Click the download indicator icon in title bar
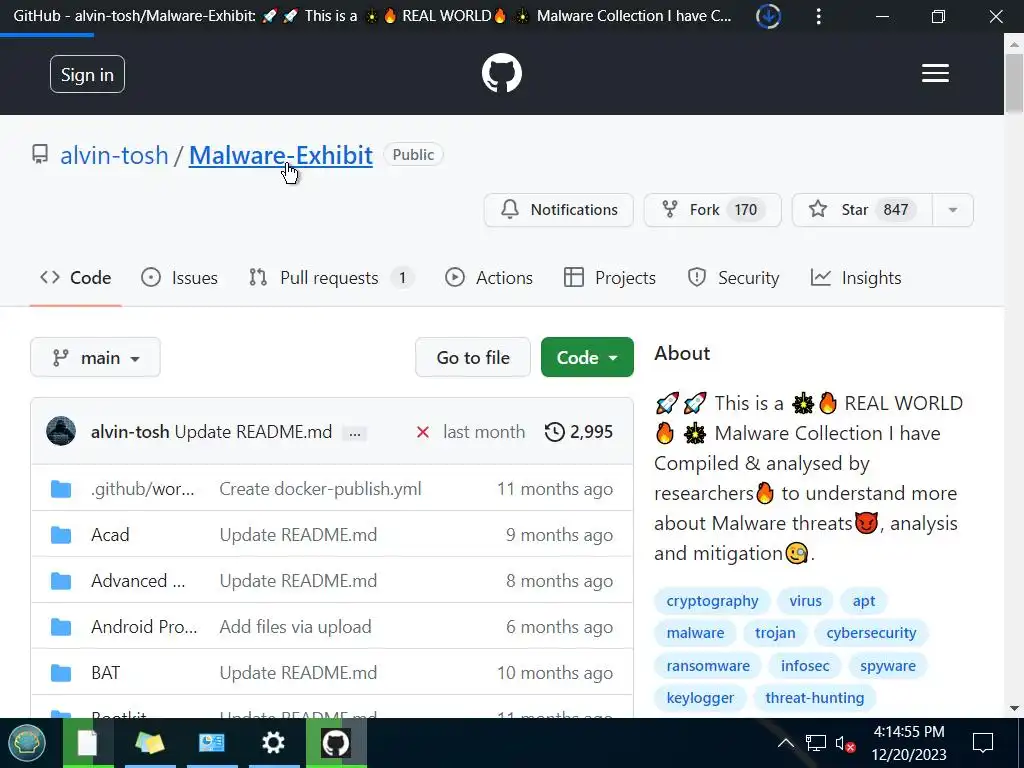This screenshot has width=1024, height=768. click(x=768, y=16)
